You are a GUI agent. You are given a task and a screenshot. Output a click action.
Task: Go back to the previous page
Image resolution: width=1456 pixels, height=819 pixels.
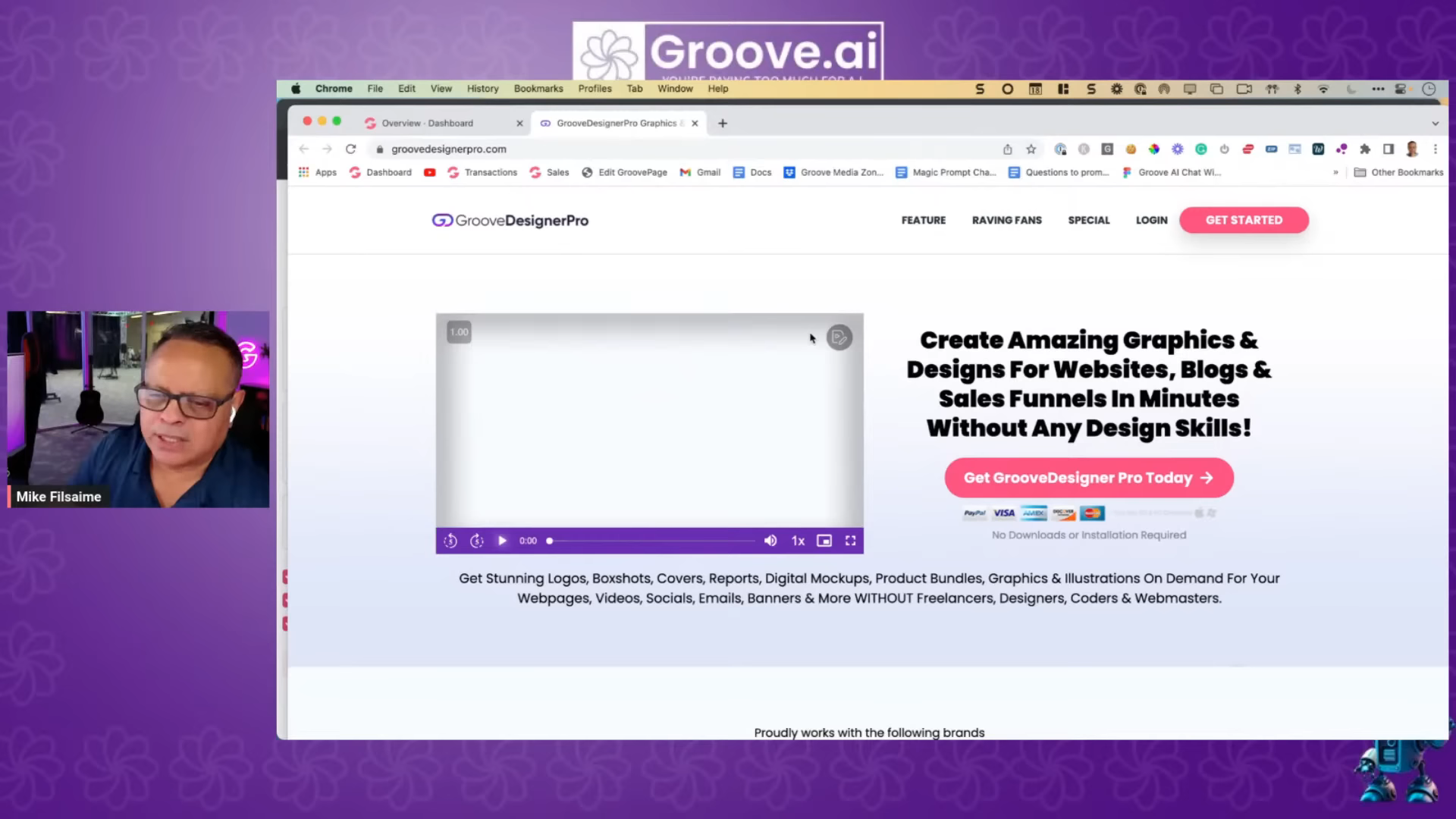pyautogui.click(x=304, y=149)
